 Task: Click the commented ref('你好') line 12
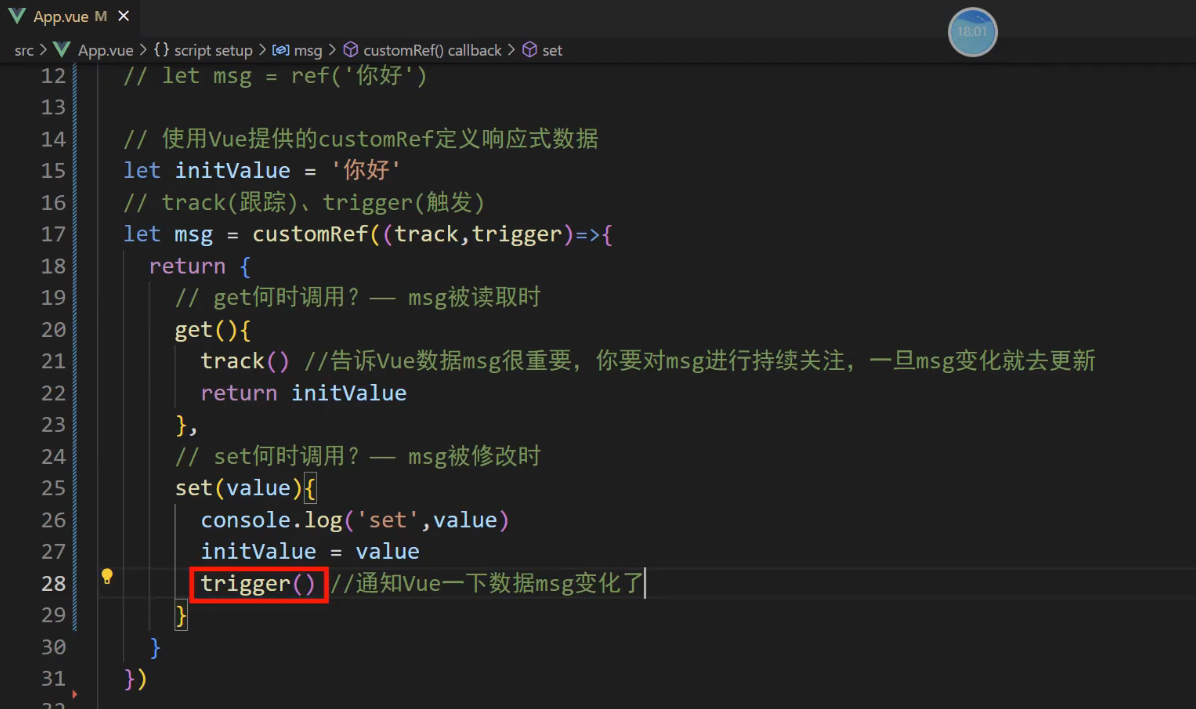click(x=275, y=75)
